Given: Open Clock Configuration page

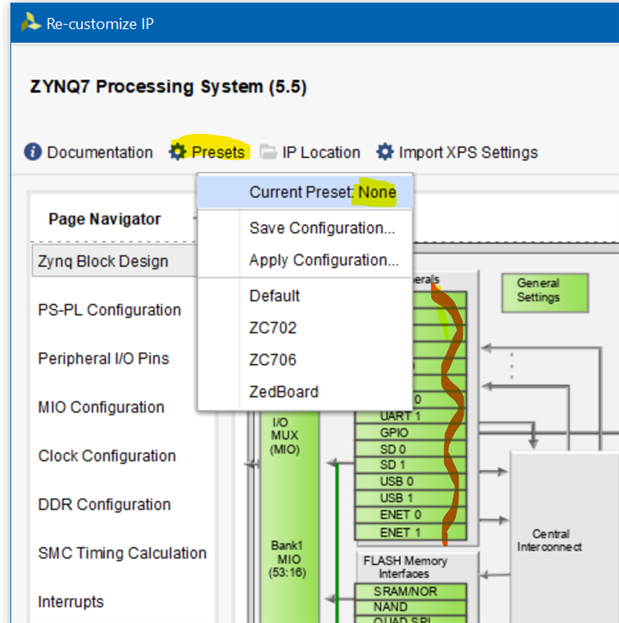Looking at the screenshot, I should click(x=106, y=456).
